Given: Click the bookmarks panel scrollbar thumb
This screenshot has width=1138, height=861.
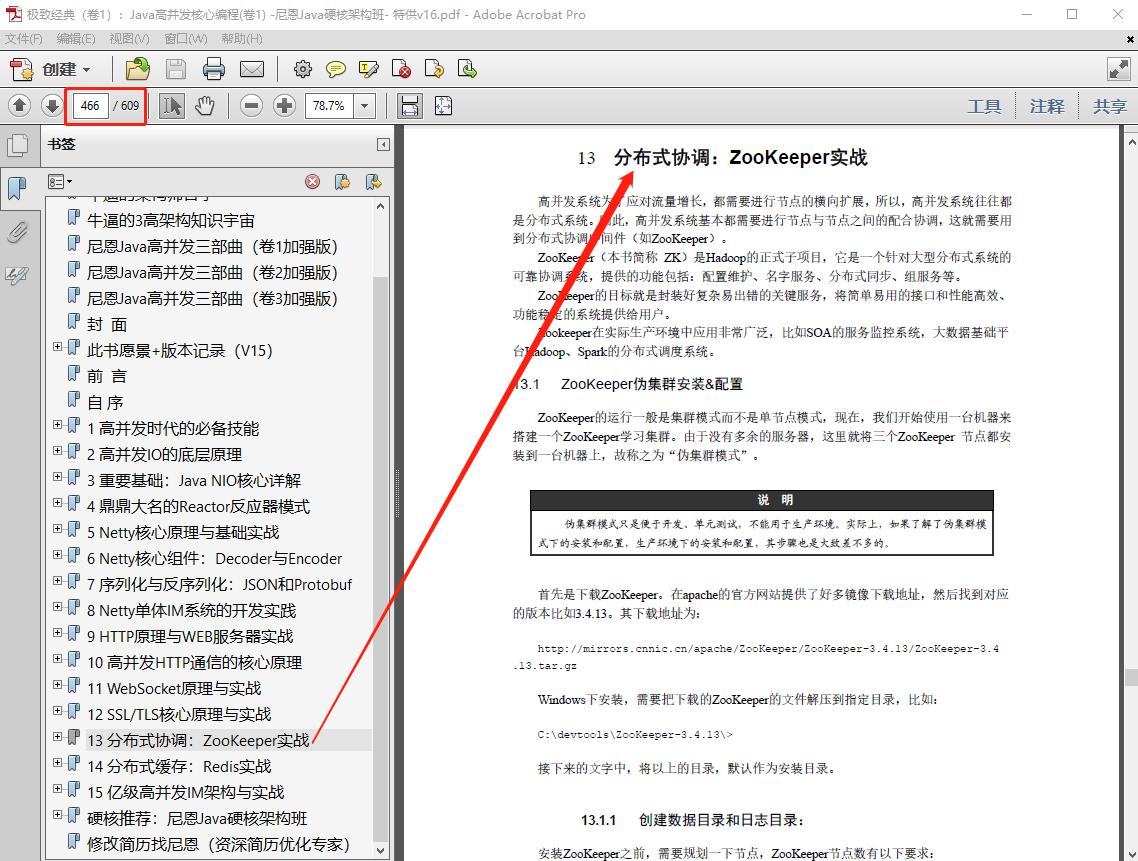Looking at the screenshot, I should (x=381, y=558).
